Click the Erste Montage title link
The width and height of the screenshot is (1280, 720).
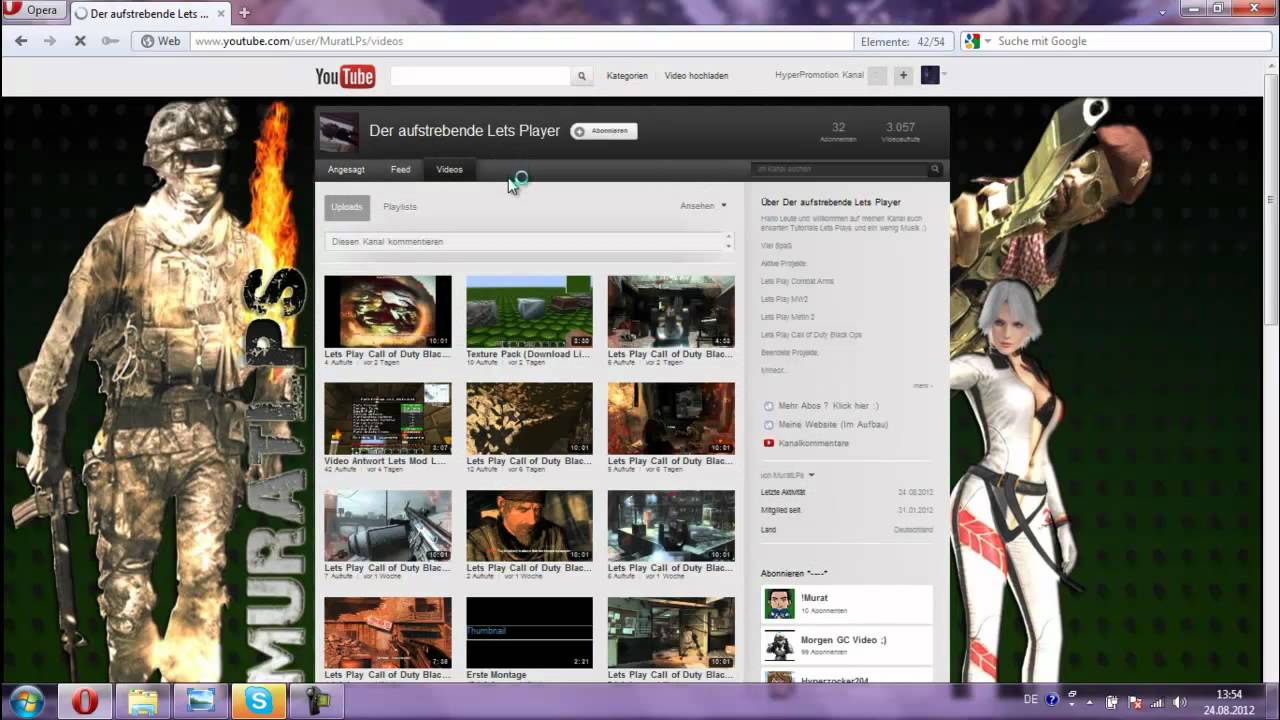click(x=496, y=675)
